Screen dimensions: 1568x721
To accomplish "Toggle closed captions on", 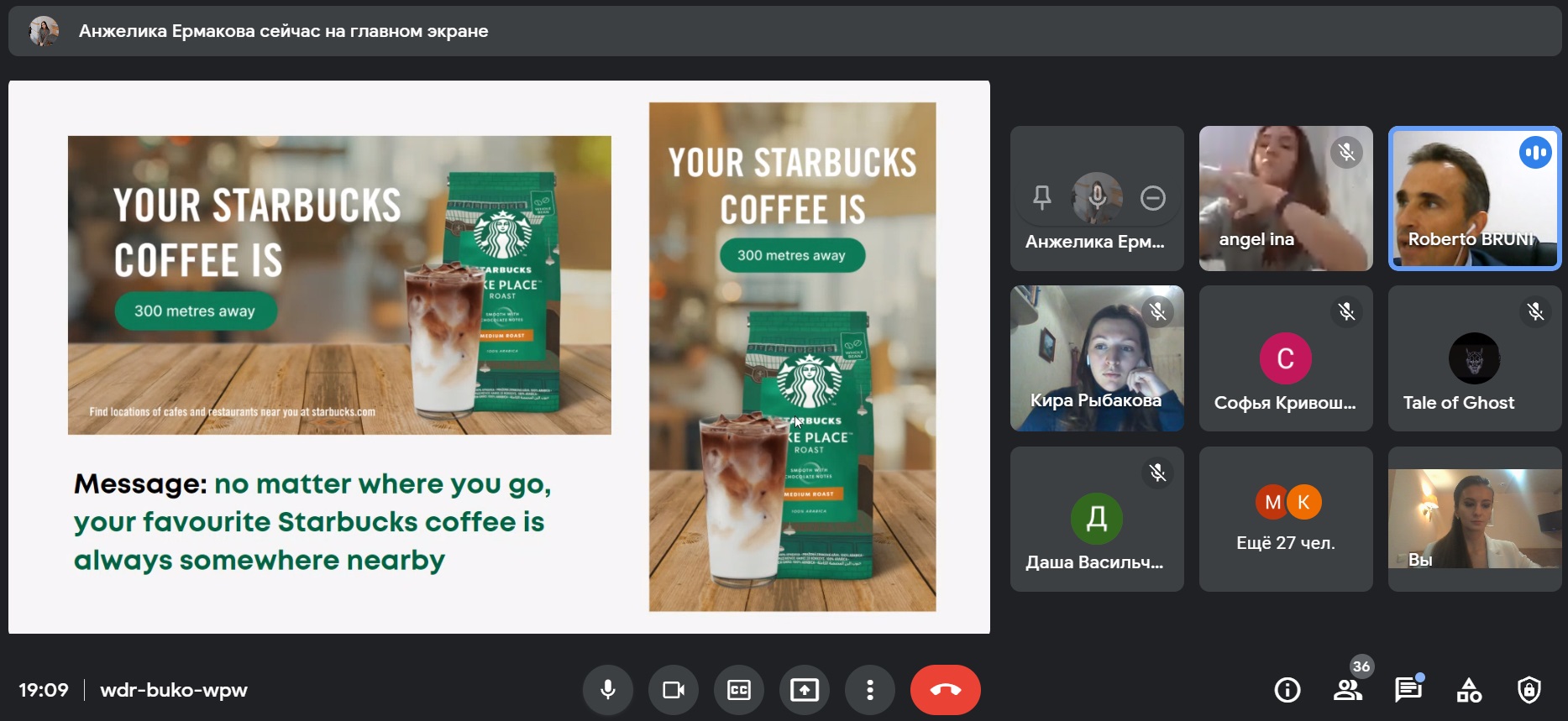I will pyautogui.click(x=739, y=690).
